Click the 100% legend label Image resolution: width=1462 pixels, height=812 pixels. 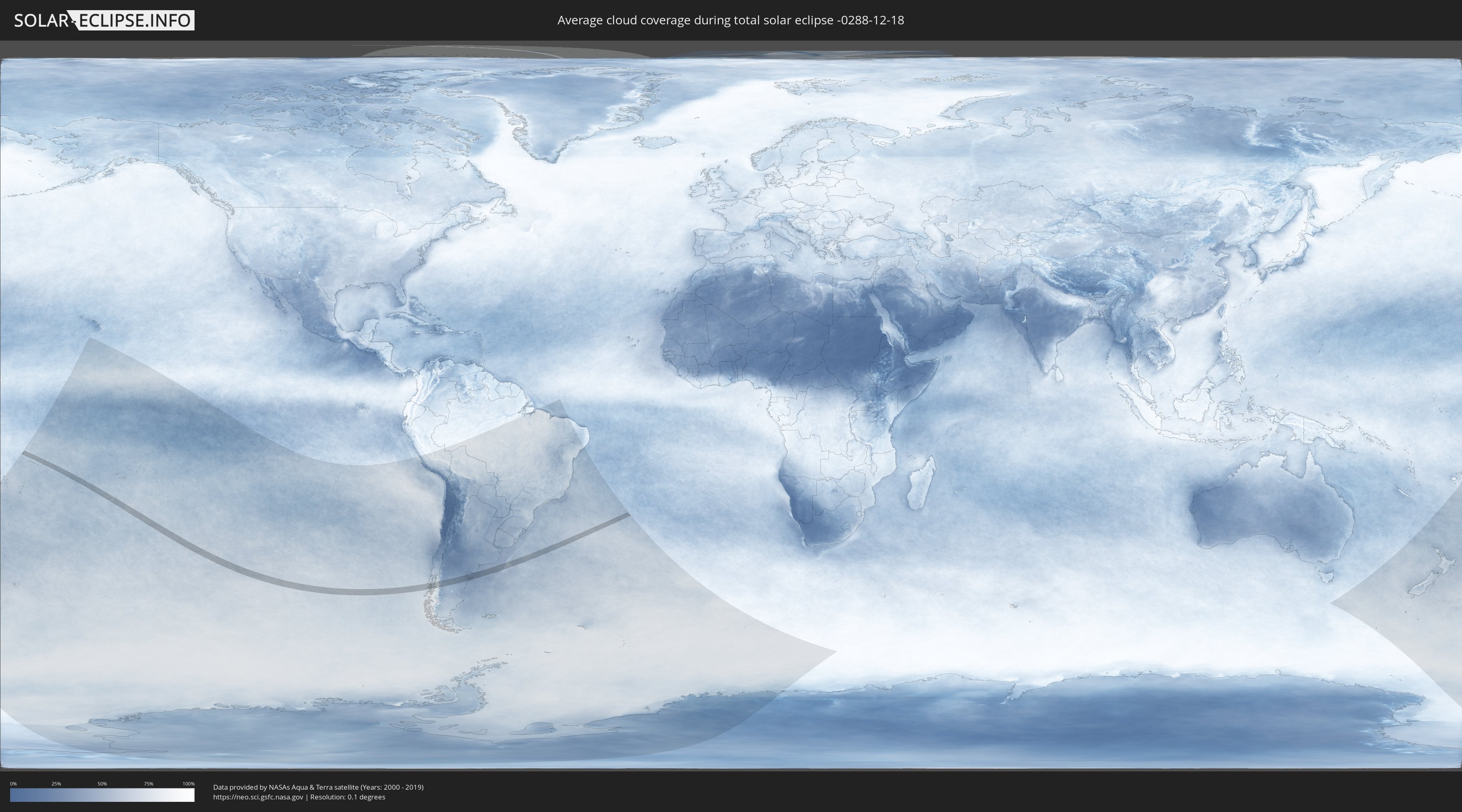tap(188, 784)
